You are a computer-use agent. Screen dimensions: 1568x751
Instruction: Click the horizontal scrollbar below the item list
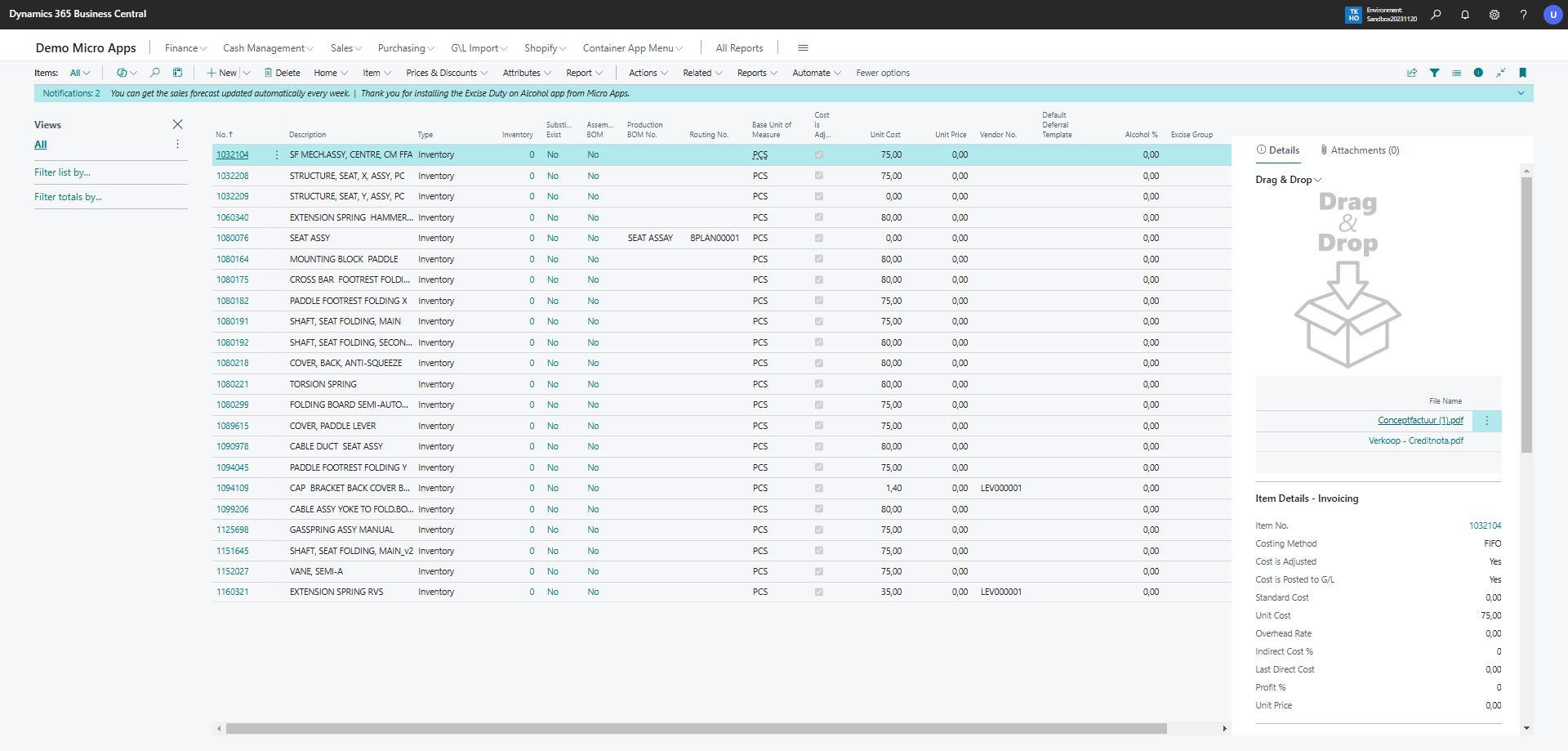pos(696,728)
